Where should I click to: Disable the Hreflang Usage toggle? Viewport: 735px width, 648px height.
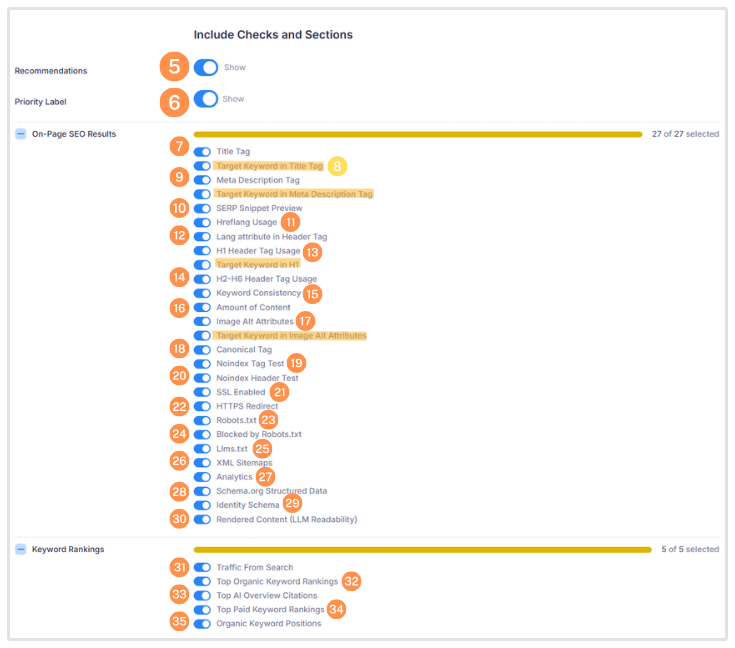202,222
